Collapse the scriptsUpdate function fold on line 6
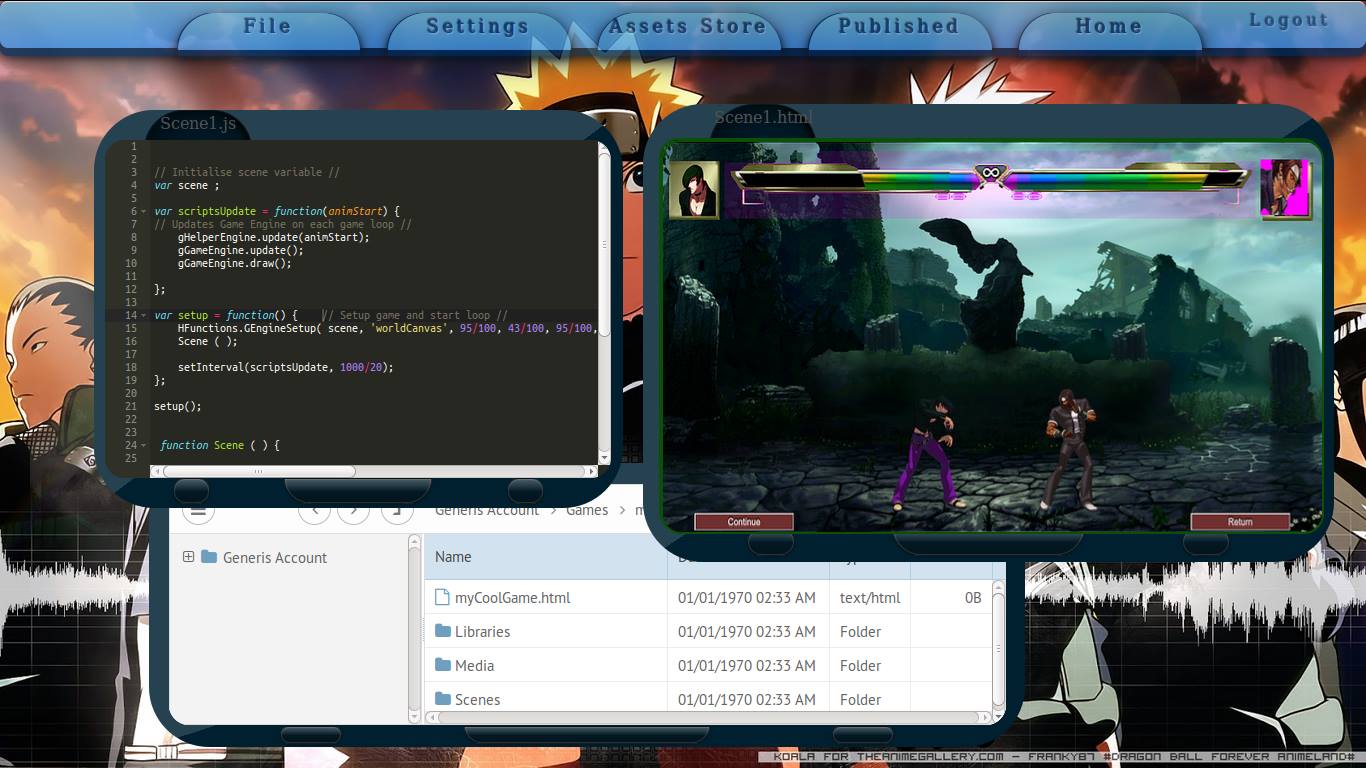Screen dimensions: 1366x768 coord(146,212)
